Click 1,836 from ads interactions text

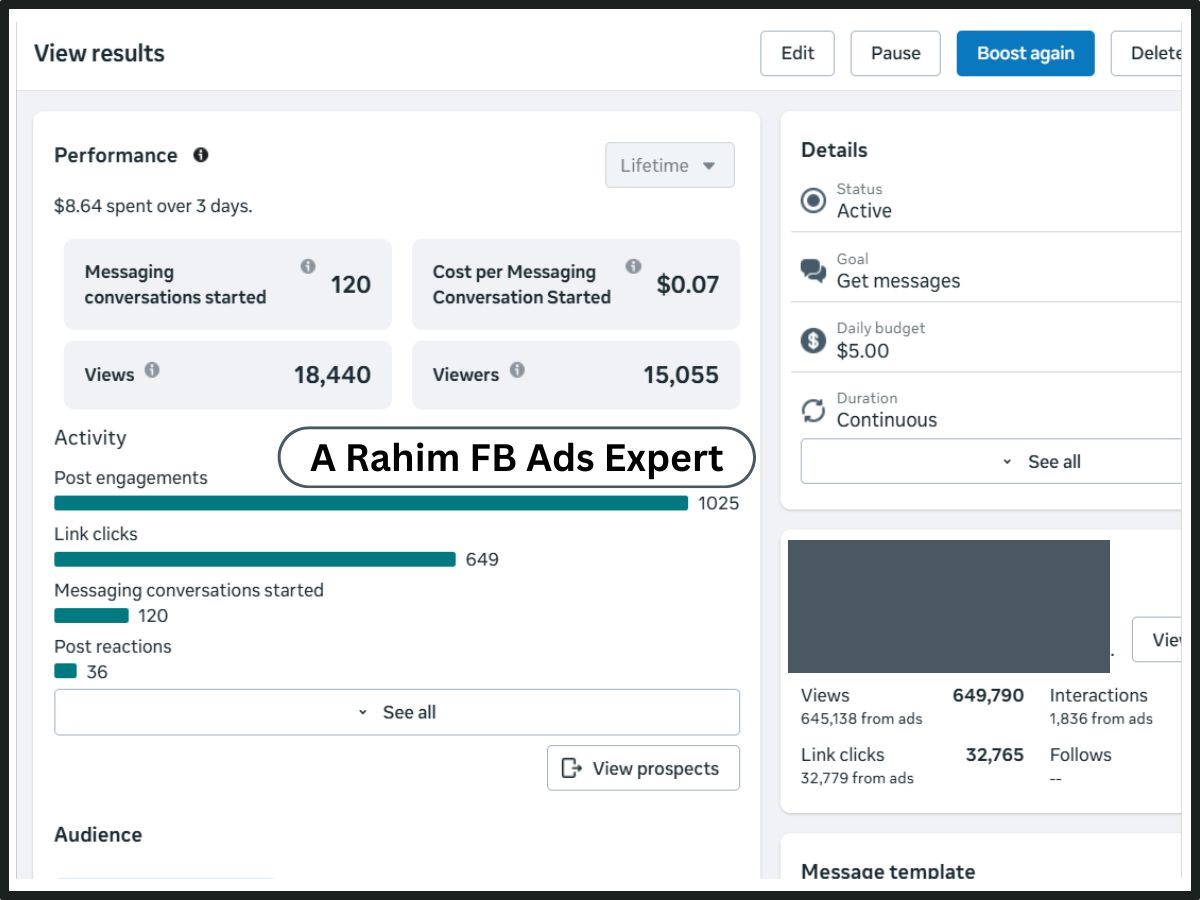[x=1101, y=718]
